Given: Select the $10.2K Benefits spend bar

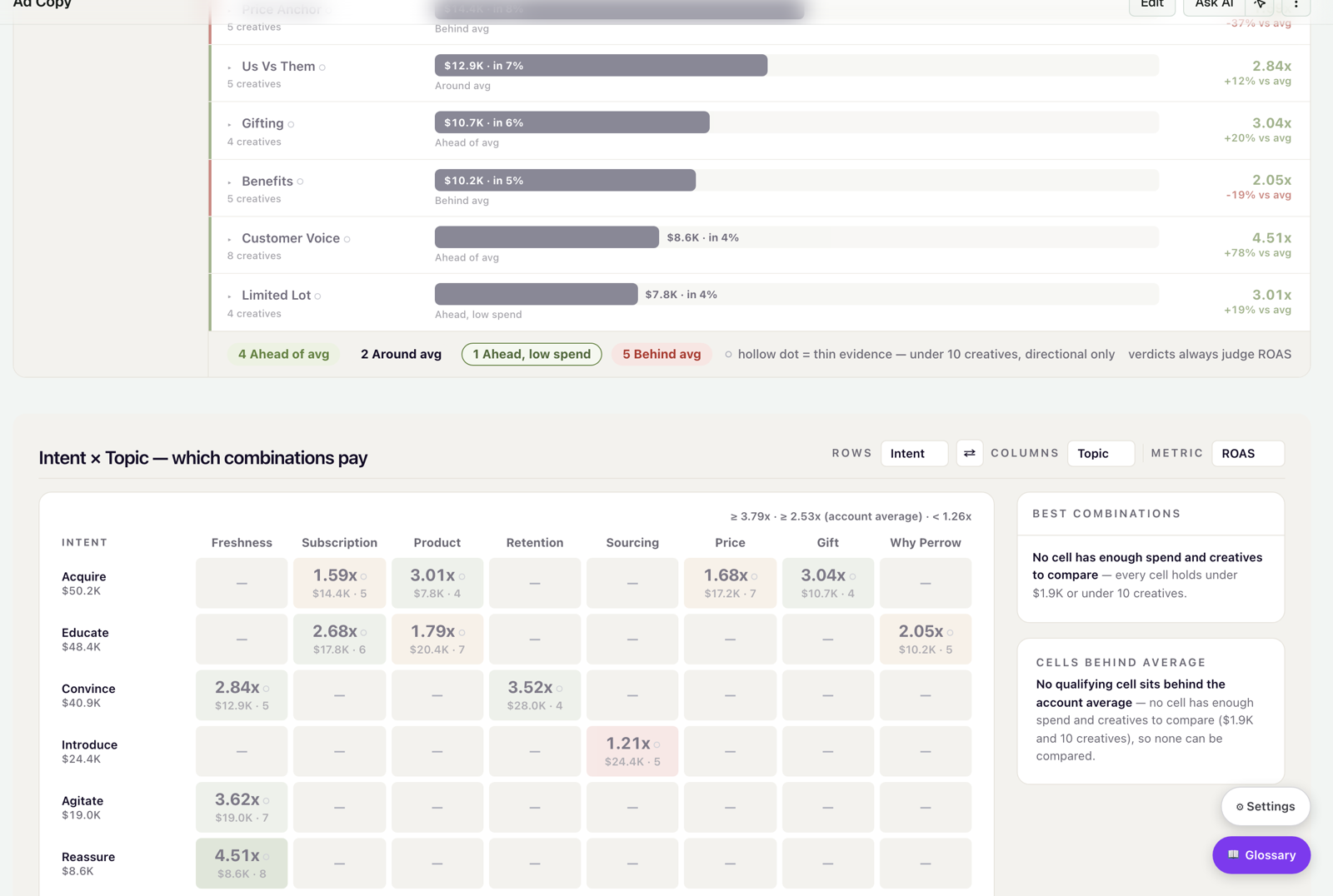Looking at the screenshot, I should [565, 180].
